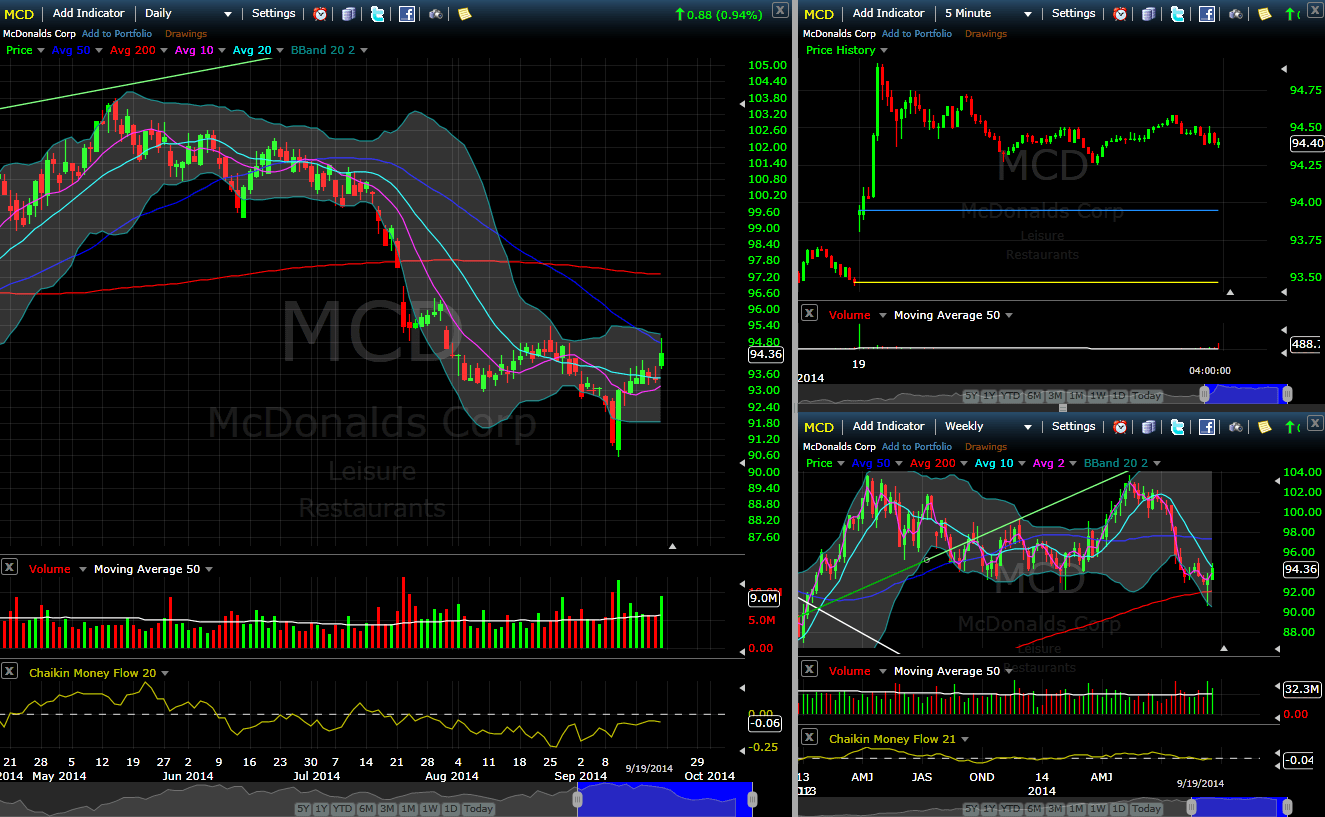Share Daily chart via Facebook icon
The image size is (1325, 817).
click(x=407, y=14)
